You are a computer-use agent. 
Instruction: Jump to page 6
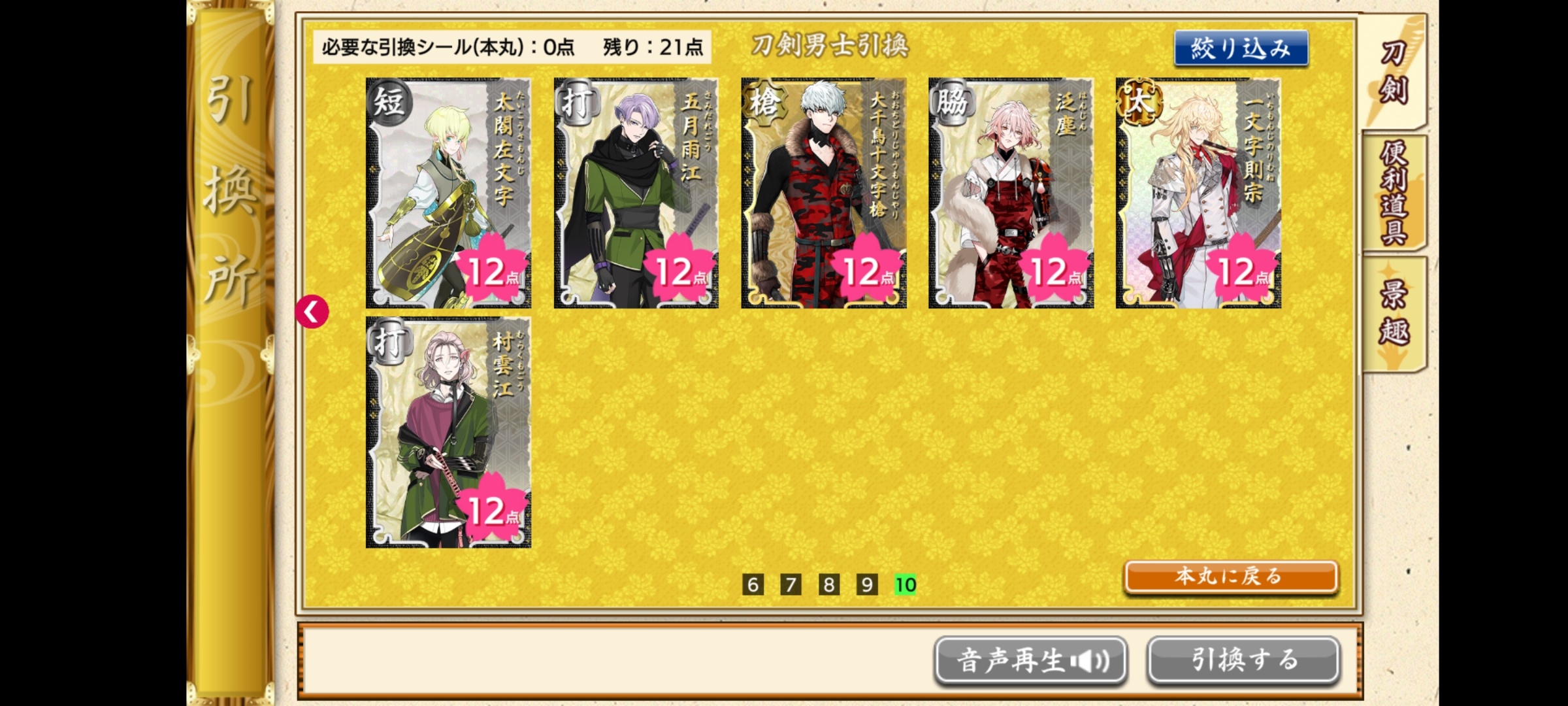pyautogui.click(x=753, y=584)
